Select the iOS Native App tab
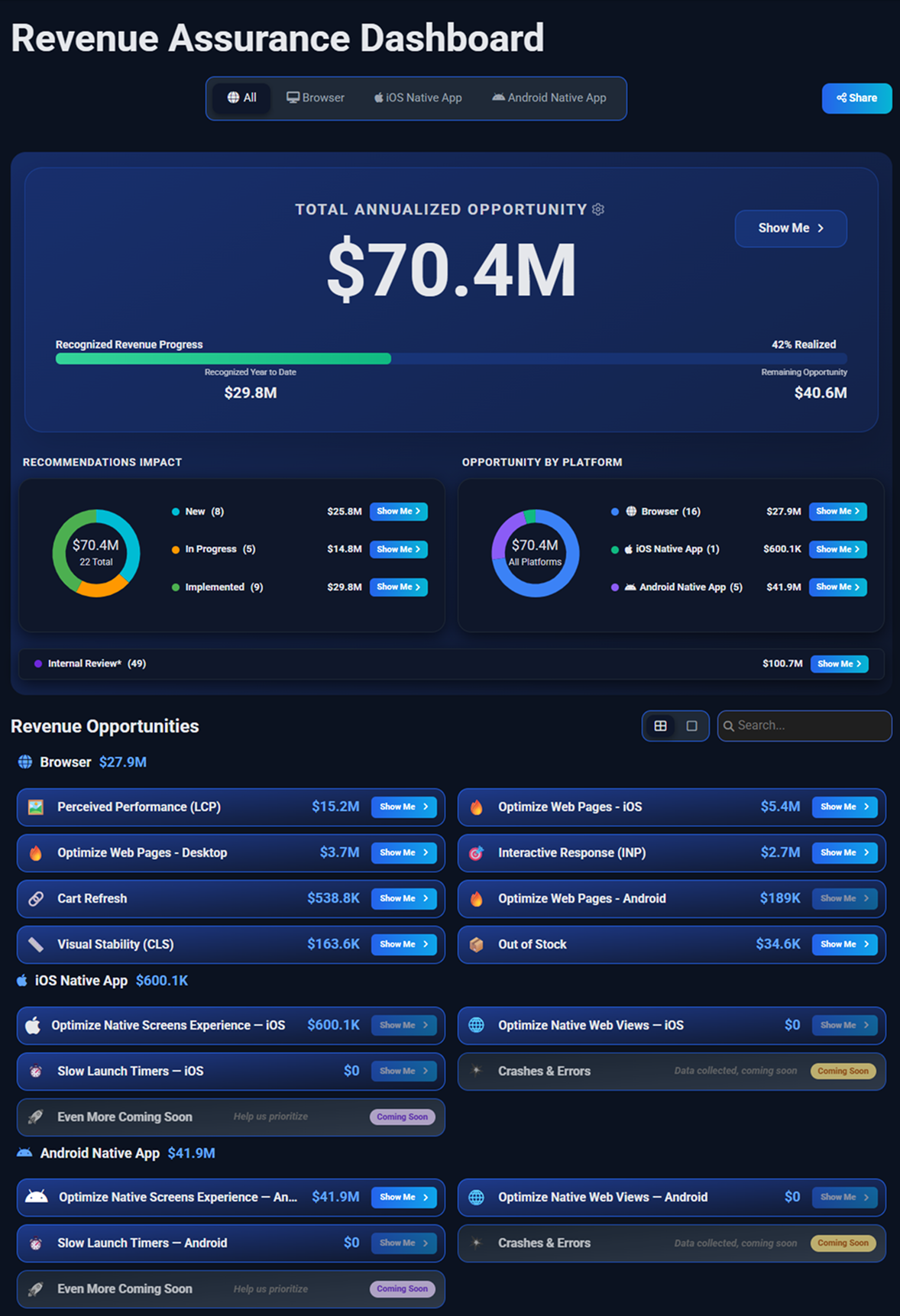The height and width of the screenshot is (1316, 900). [418, 98]
